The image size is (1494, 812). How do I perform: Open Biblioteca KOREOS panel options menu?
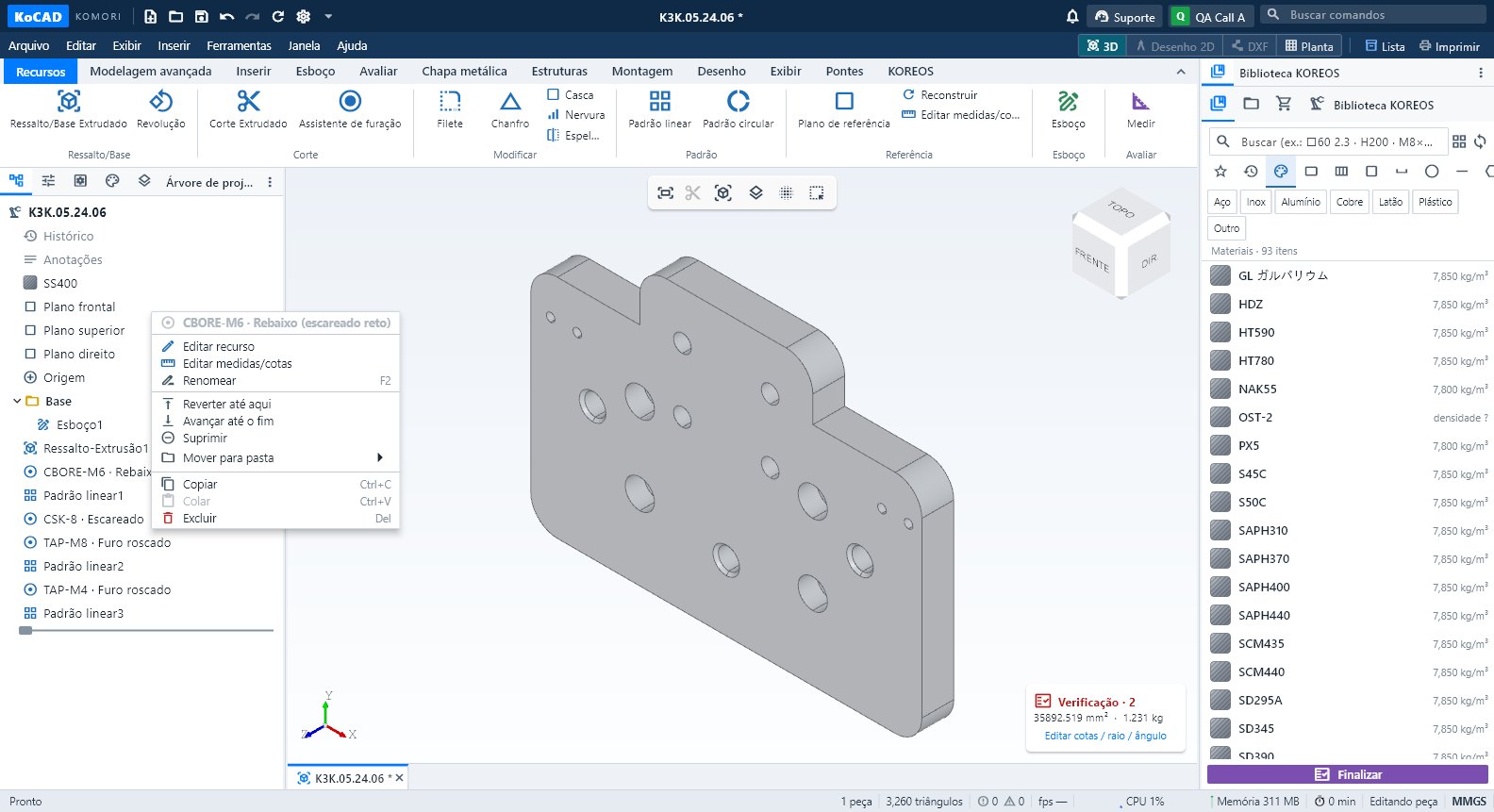pos(1481,73)
